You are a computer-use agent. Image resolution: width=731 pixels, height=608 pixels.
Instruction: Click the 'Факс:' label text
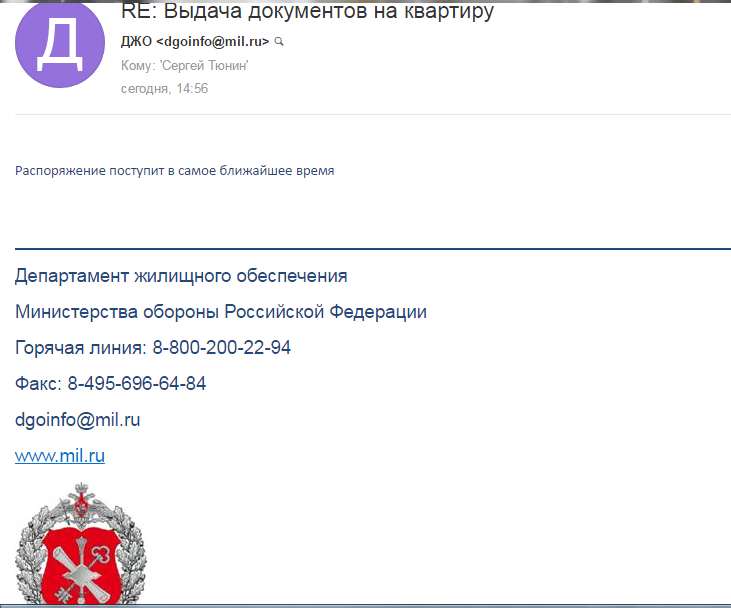[x=38, y=384]
